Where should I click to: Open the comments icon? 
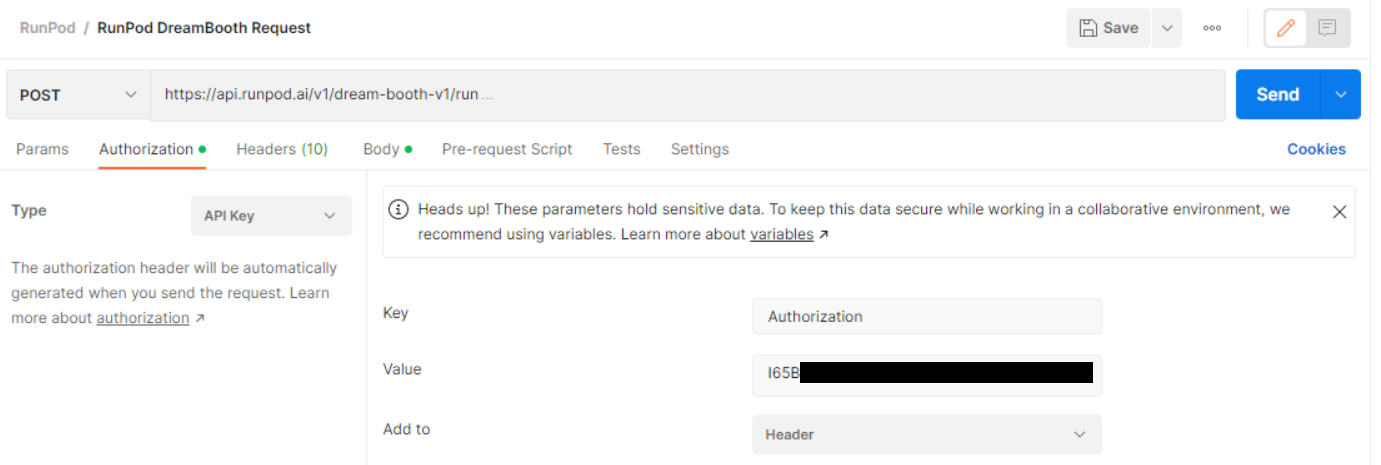click(x=1327, y=28)
